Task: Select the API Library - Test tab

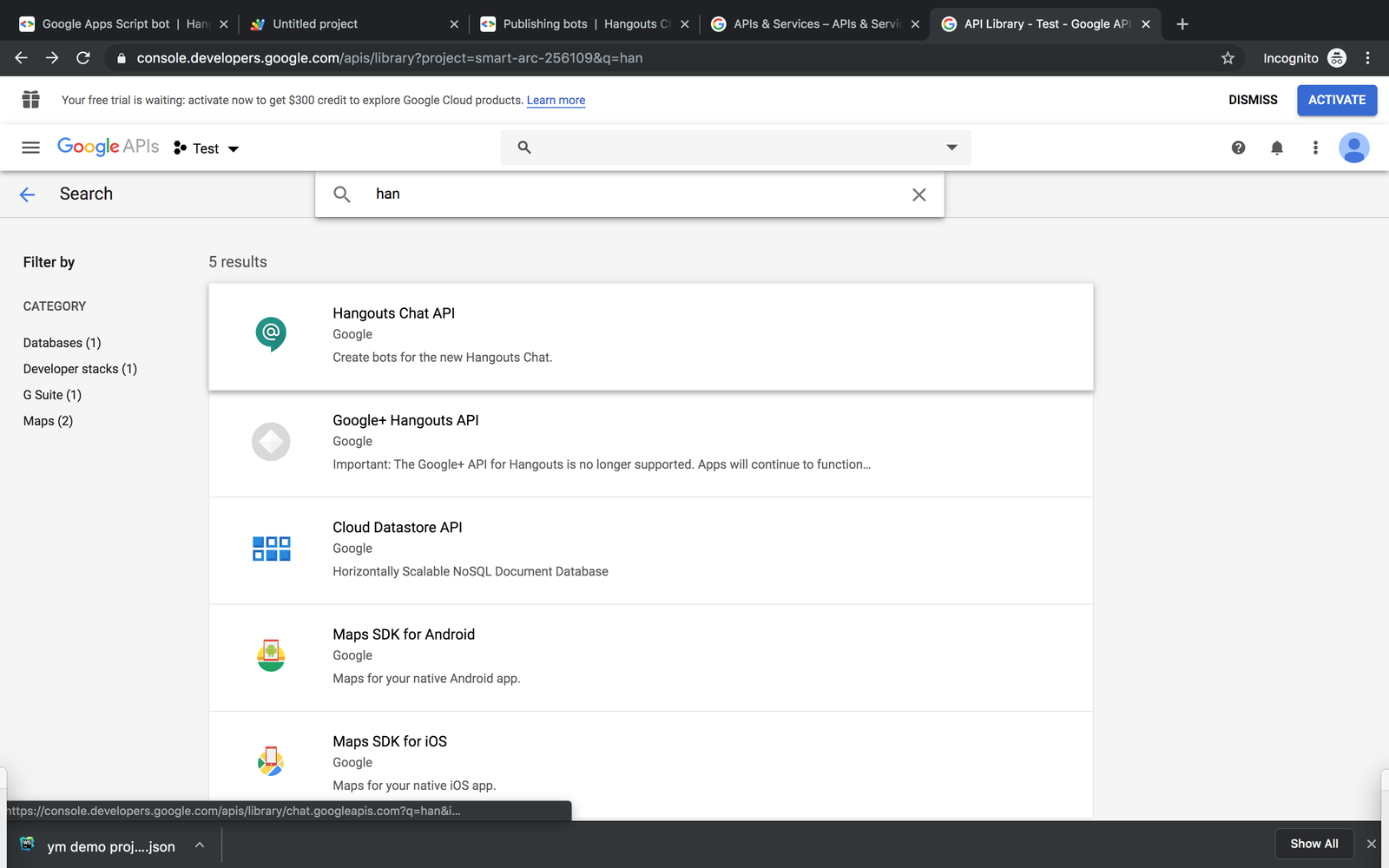Action: coord(1046,24)
